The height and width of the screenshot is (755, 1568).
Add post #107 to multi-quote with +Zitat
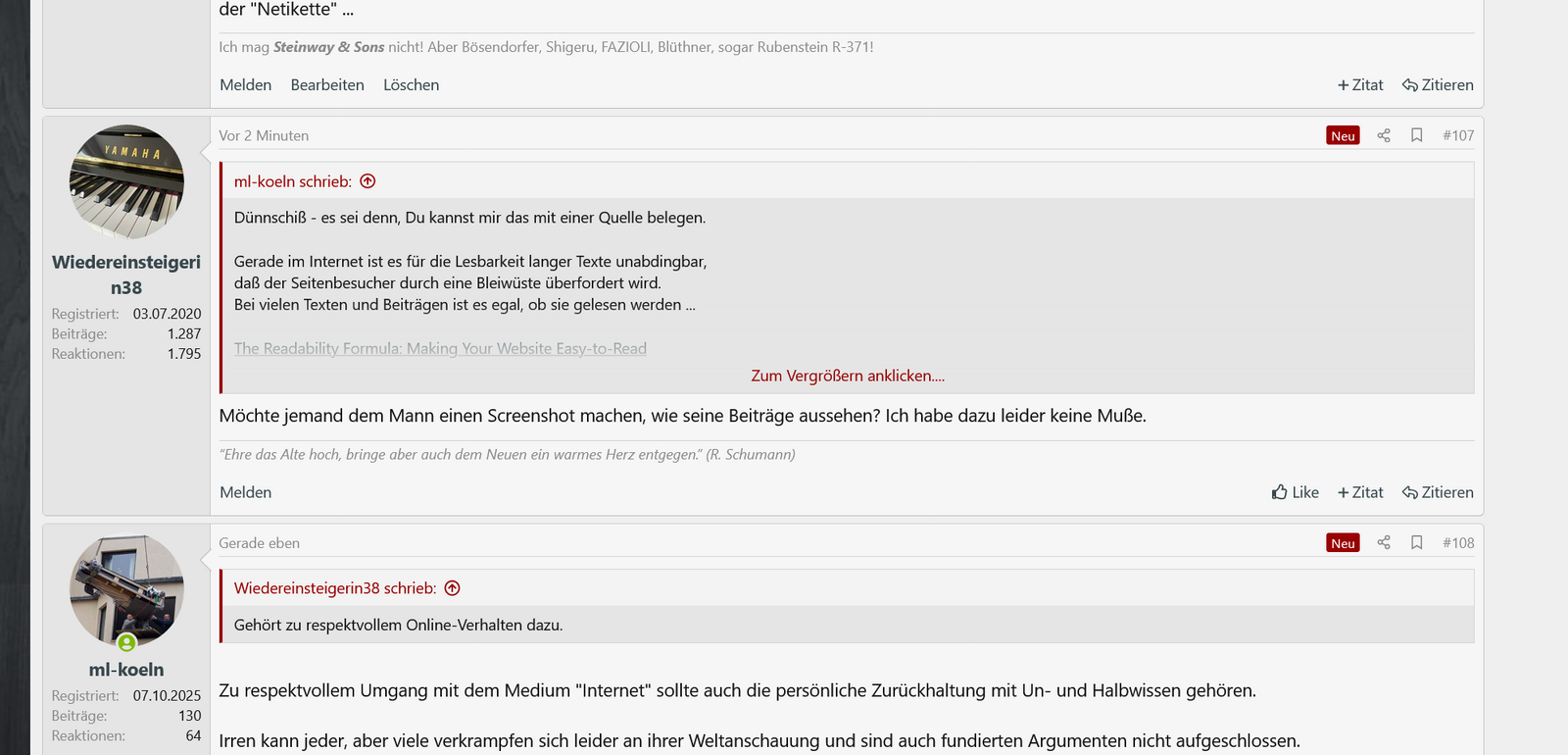[1360, 492]
